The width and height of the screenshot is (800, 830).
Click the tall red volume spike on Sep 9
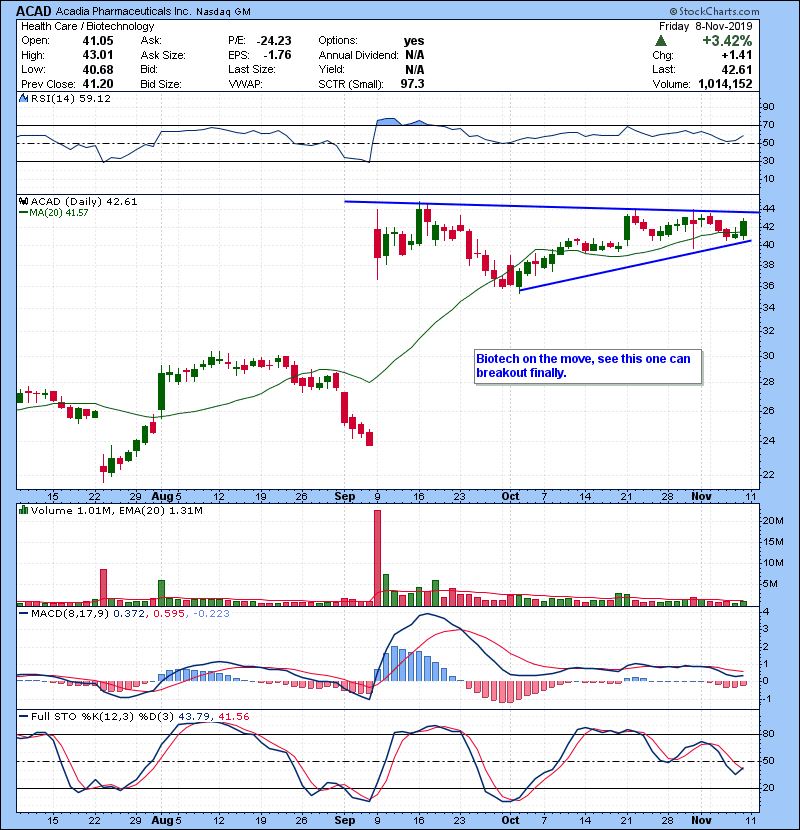377,557
